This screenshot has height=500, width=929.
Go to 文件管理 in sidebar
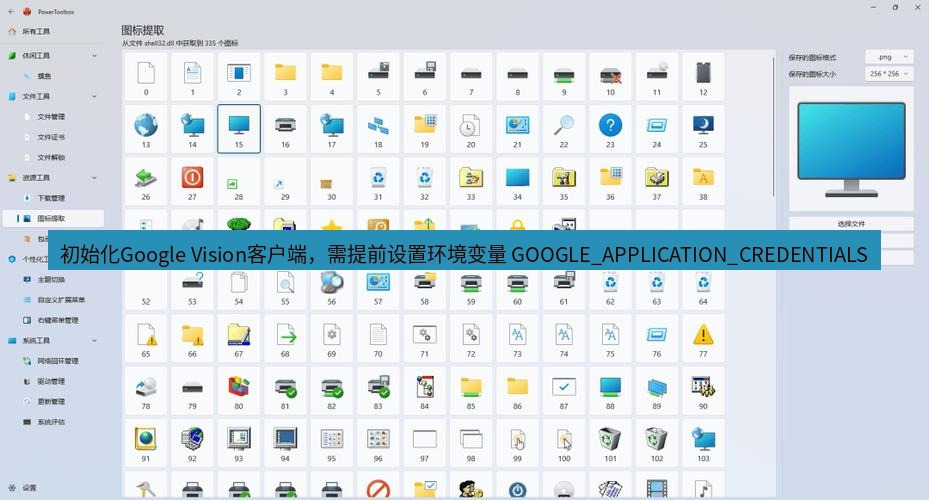[52, 117]
